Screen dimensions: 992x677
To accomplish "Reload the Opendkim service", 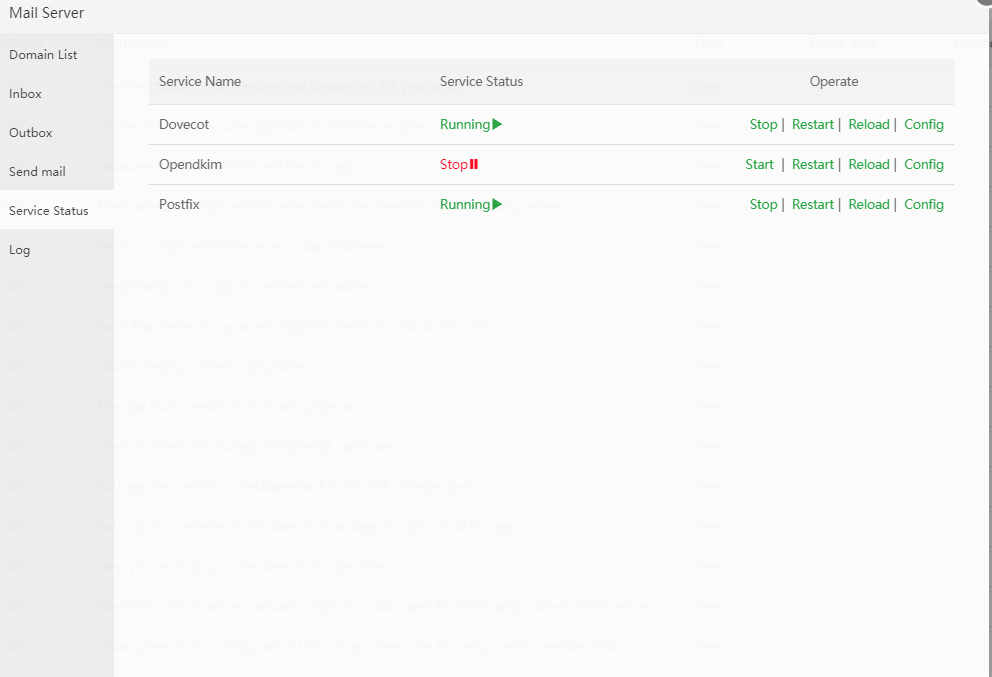I will pos(869,165).
